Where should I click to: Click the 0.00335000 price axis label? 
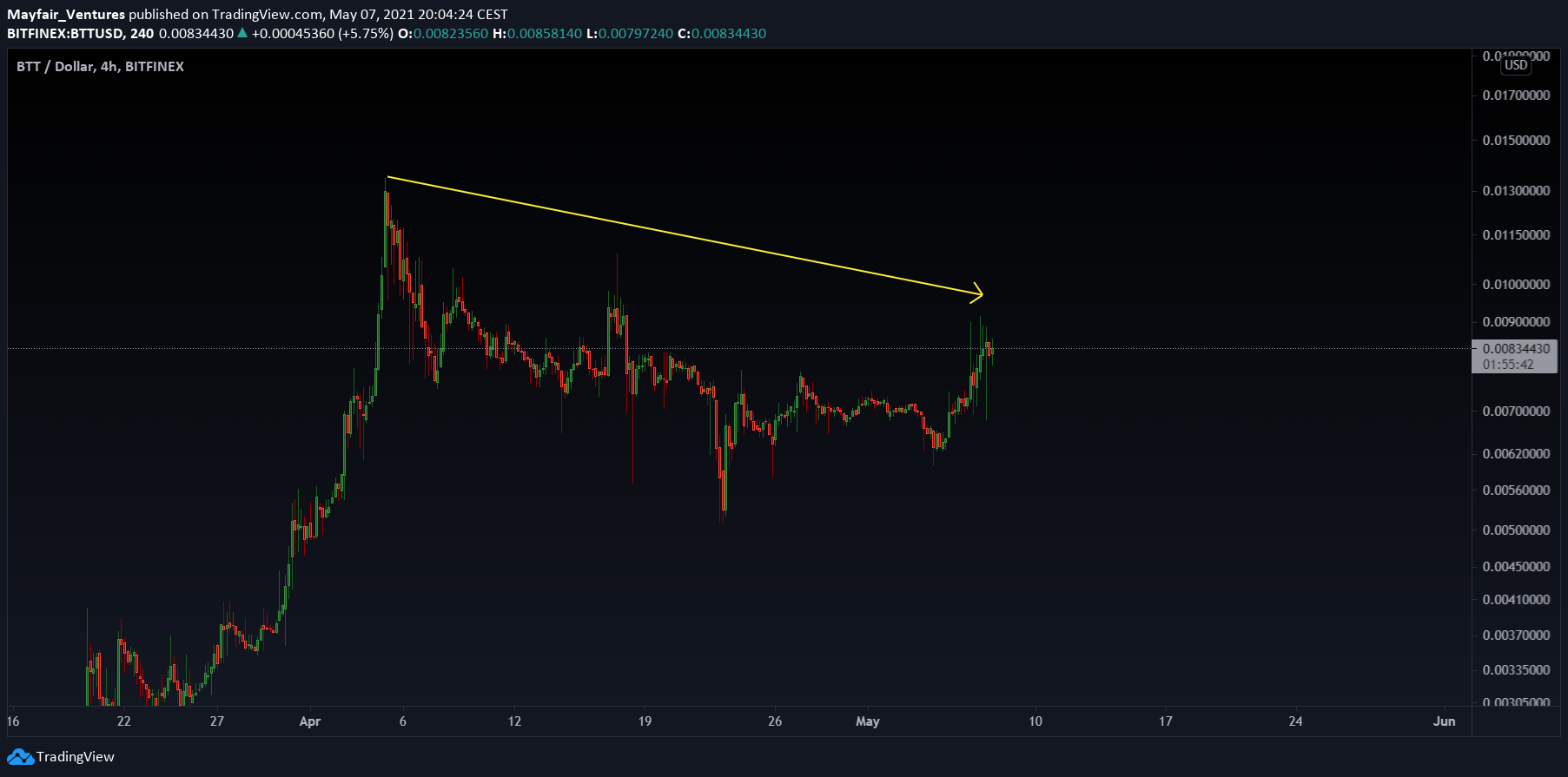[x=1516, y=670]
